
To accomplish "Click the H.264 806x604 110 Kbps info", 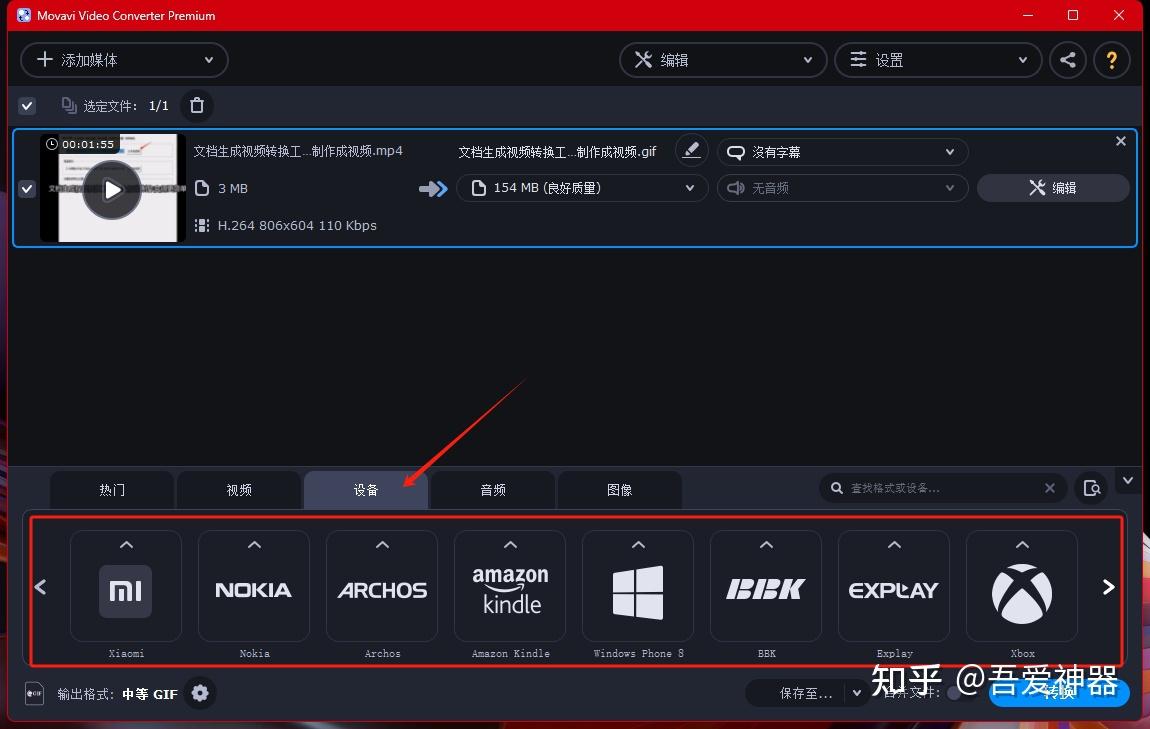I will pyautogui.click(x=297, y=225).
